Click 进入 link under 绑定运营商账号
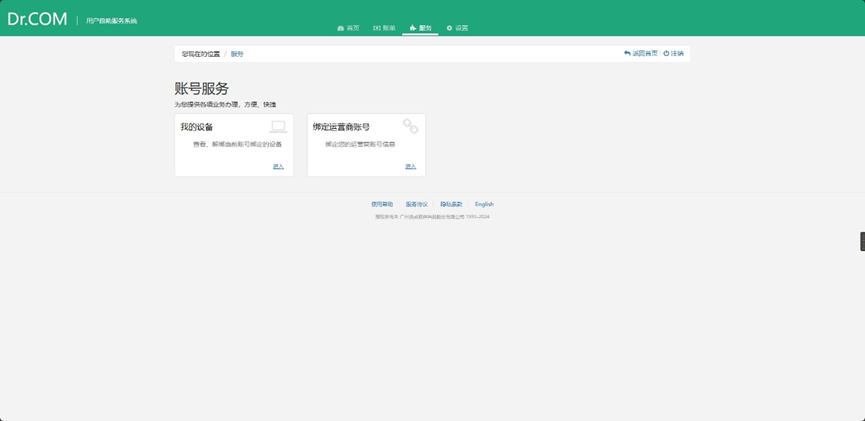The image size is (865, 421). (x=410, y=167)
